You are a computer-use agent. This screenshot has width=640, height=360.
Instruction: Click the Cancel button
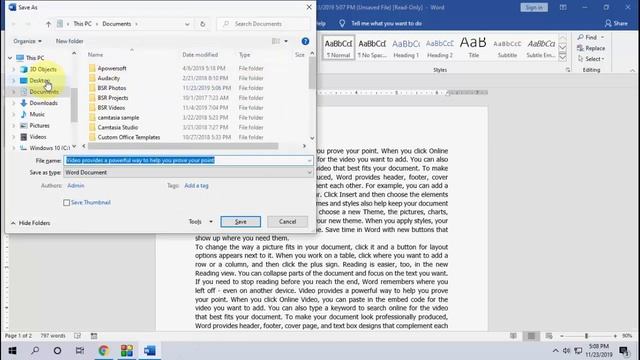click(287, 222)
